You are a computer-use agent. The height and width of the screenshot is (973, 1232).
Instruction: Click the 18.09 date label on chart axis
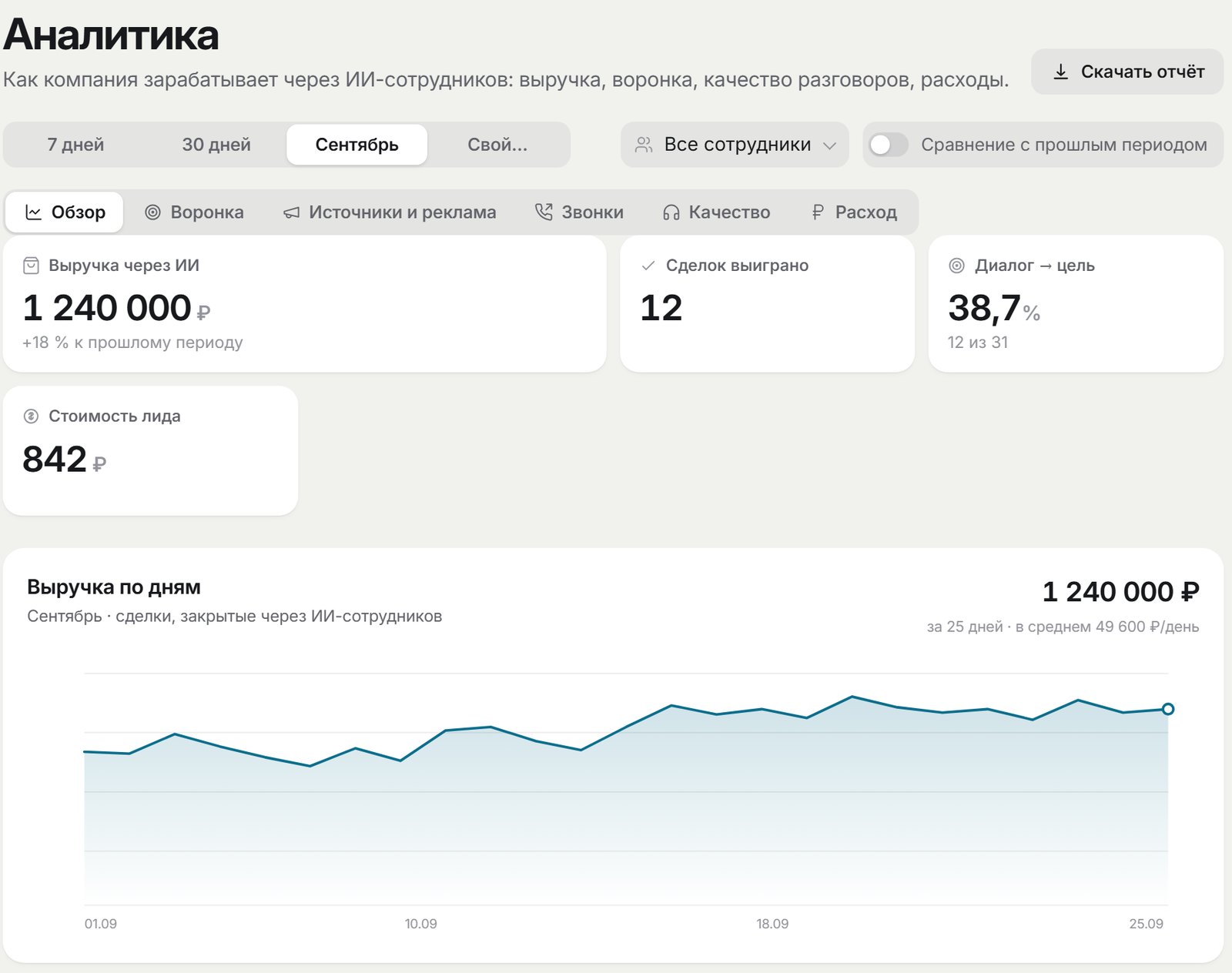click(x=772, y=924)
